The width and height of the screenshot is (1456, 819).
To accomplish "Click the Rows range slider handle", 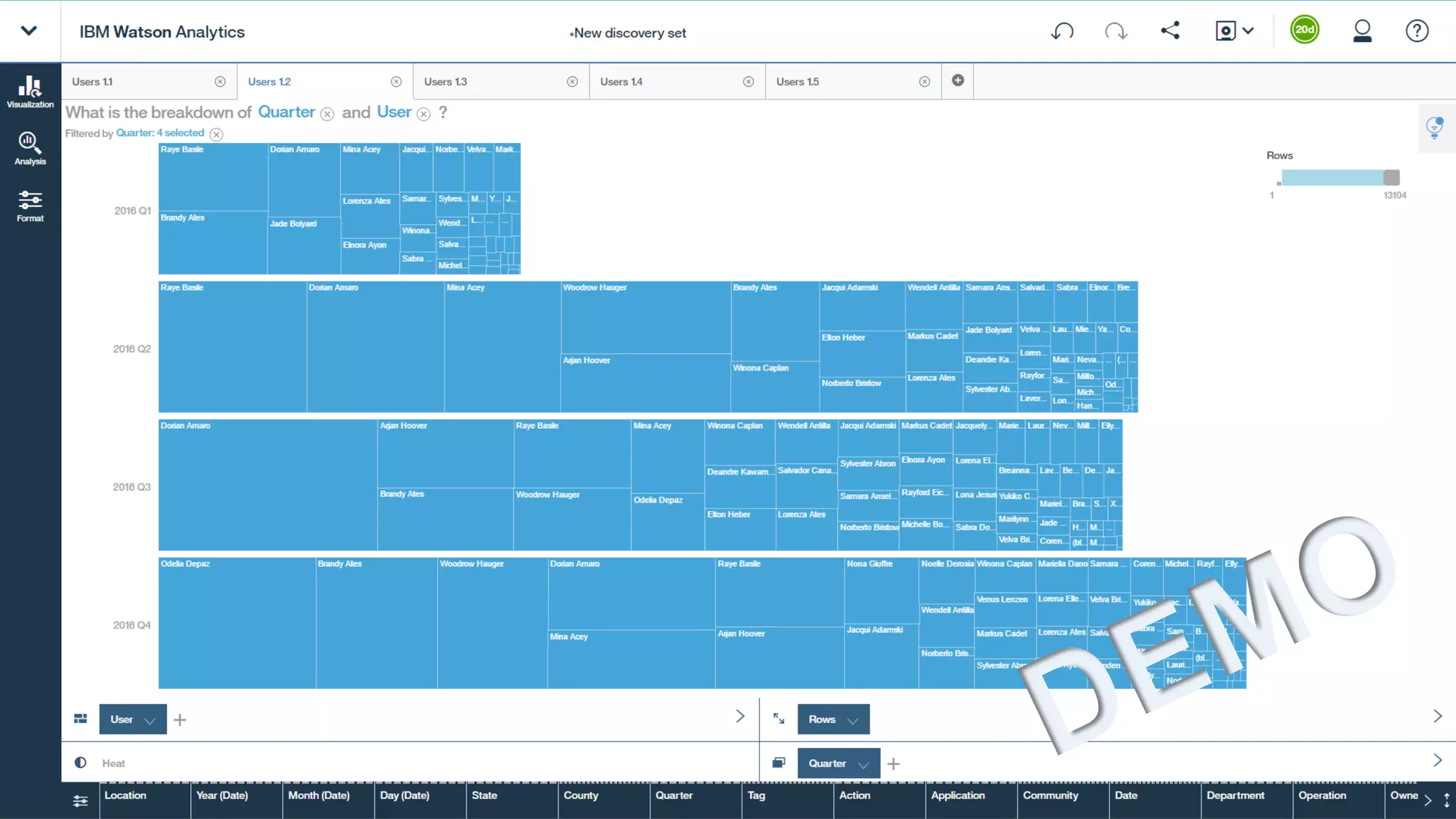I will click(1391, 178).
